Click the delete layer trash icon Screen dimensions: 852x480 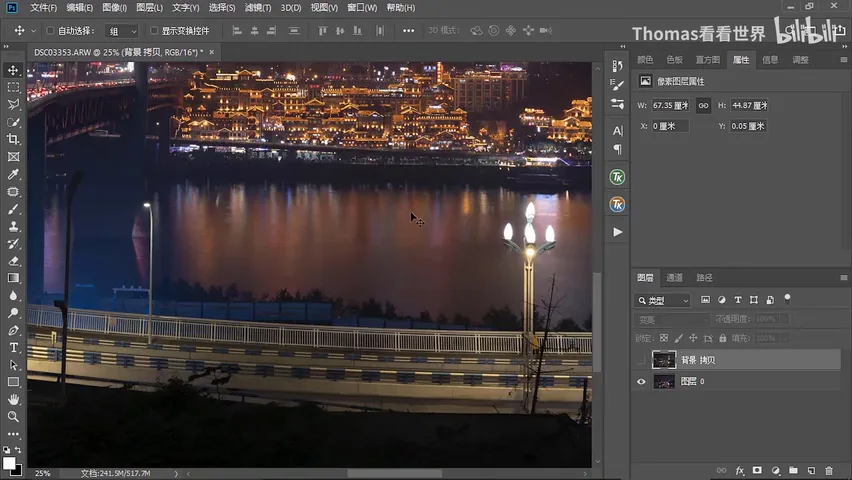point(829,470)
